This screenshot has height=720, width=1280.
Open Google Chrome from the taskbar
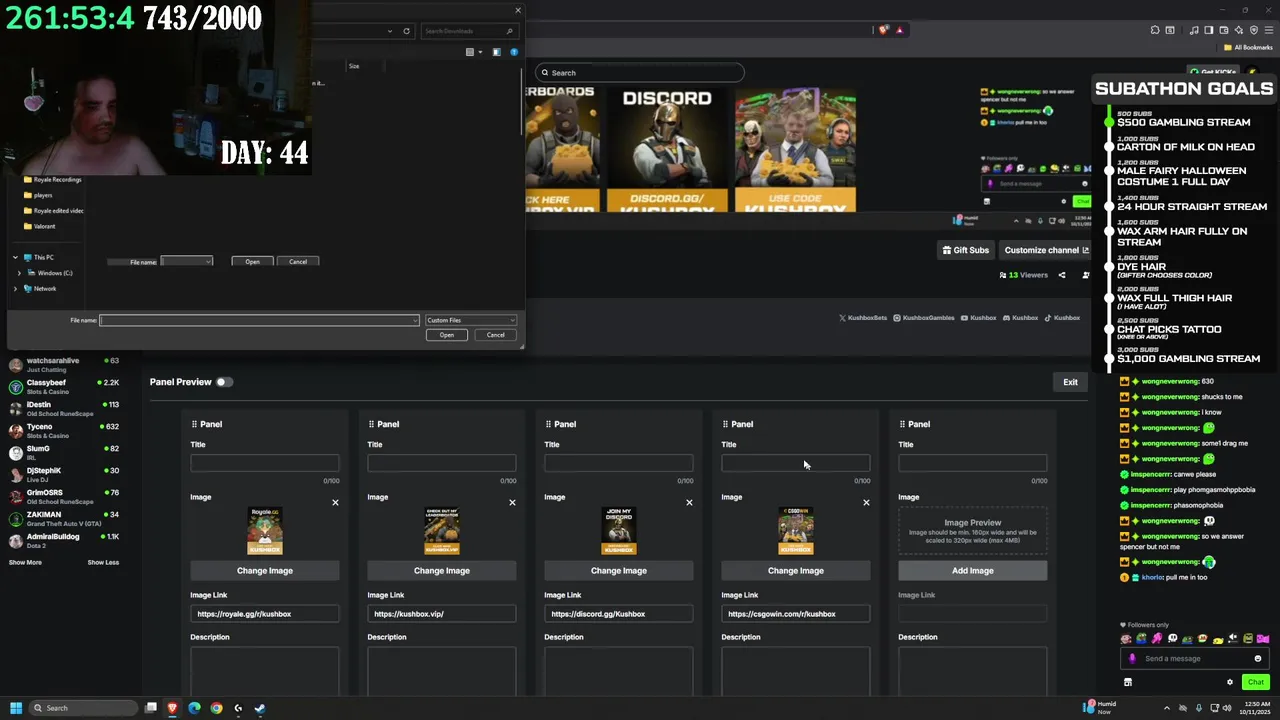(x=216, y=708)
